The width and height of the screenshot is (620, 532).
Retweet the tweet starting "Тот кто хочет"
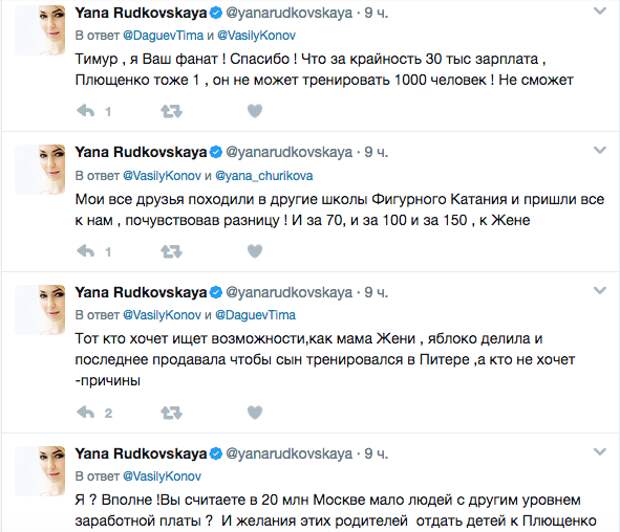[171, 411]
